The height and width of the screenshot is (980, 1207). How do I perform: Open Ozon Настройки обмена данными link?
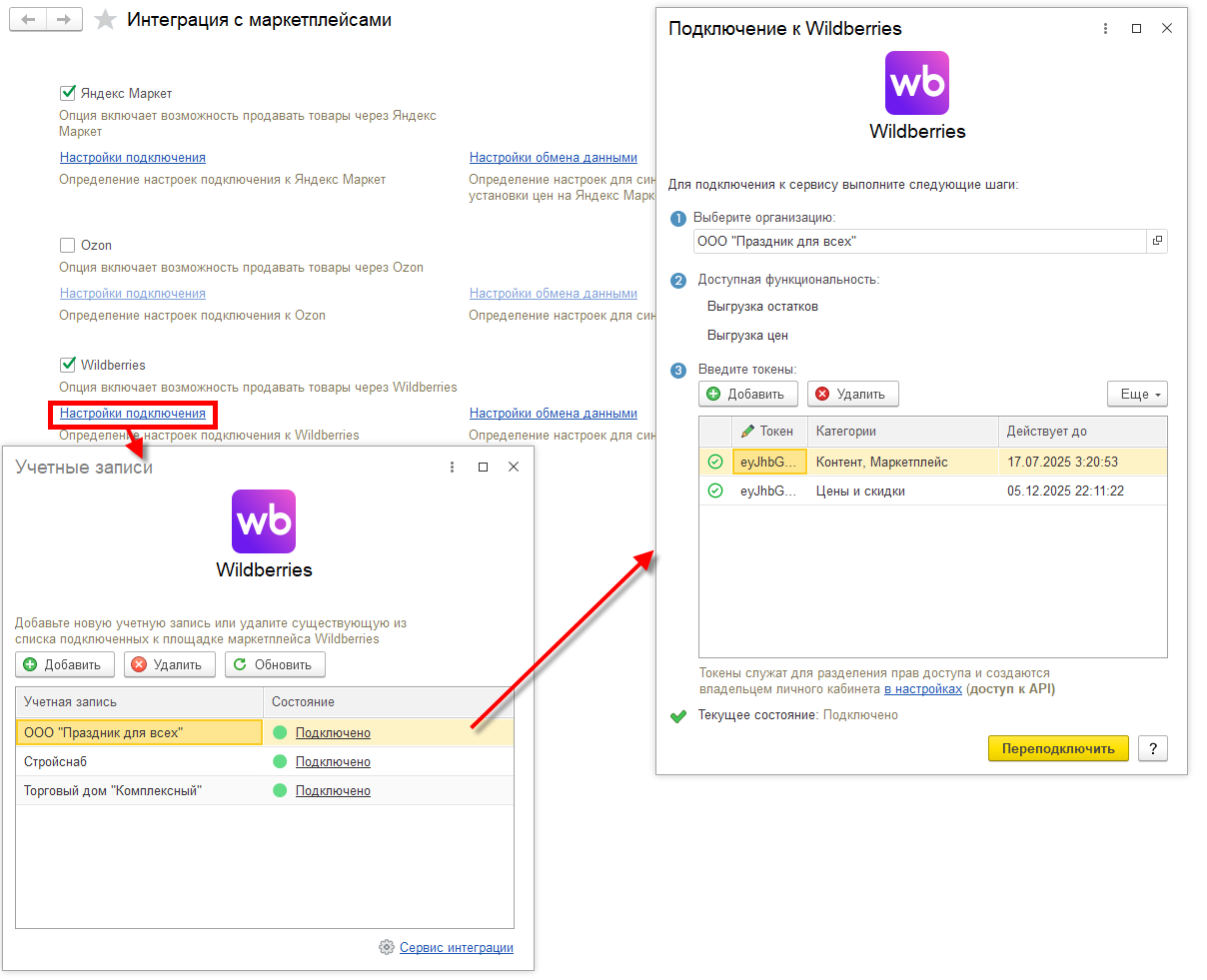pos(554,294)
